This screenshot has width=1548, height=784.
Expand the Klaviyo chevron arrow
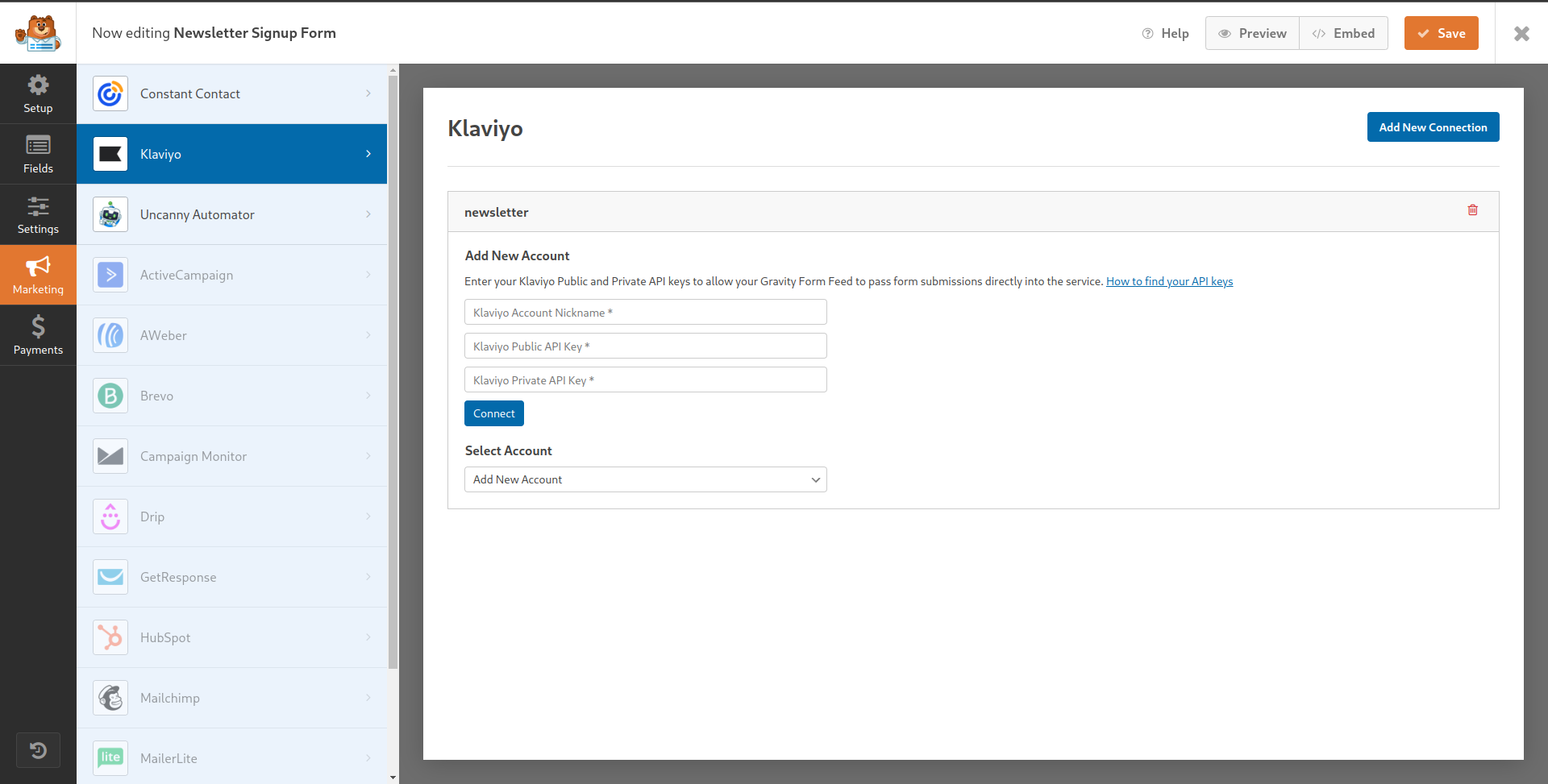click(x=368, y=154)
